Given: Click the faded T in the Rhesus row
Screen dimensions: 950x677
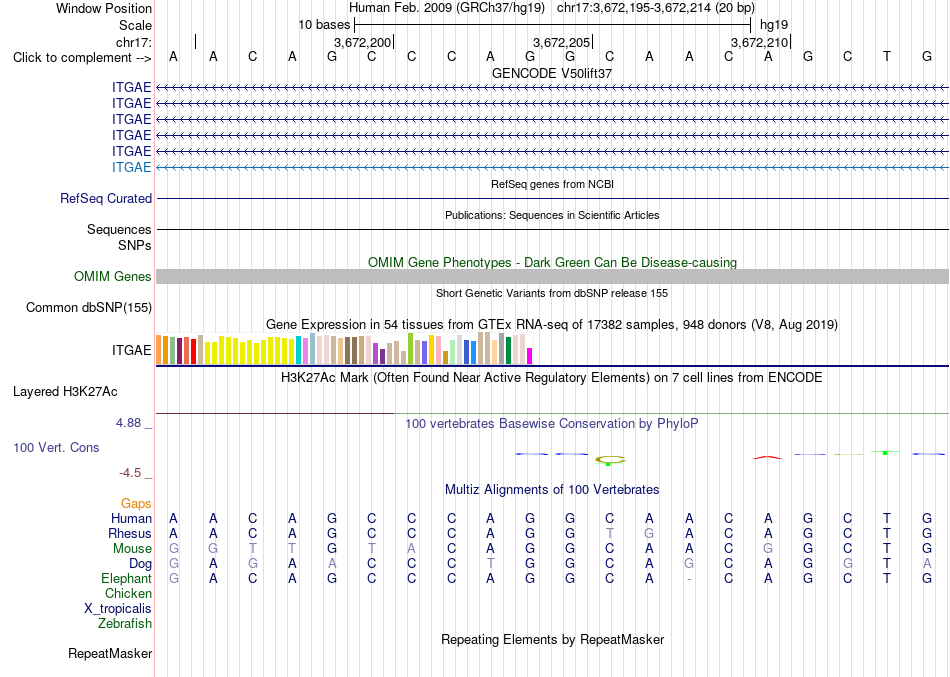Looking at the screenshot, I should click(610, 533).
